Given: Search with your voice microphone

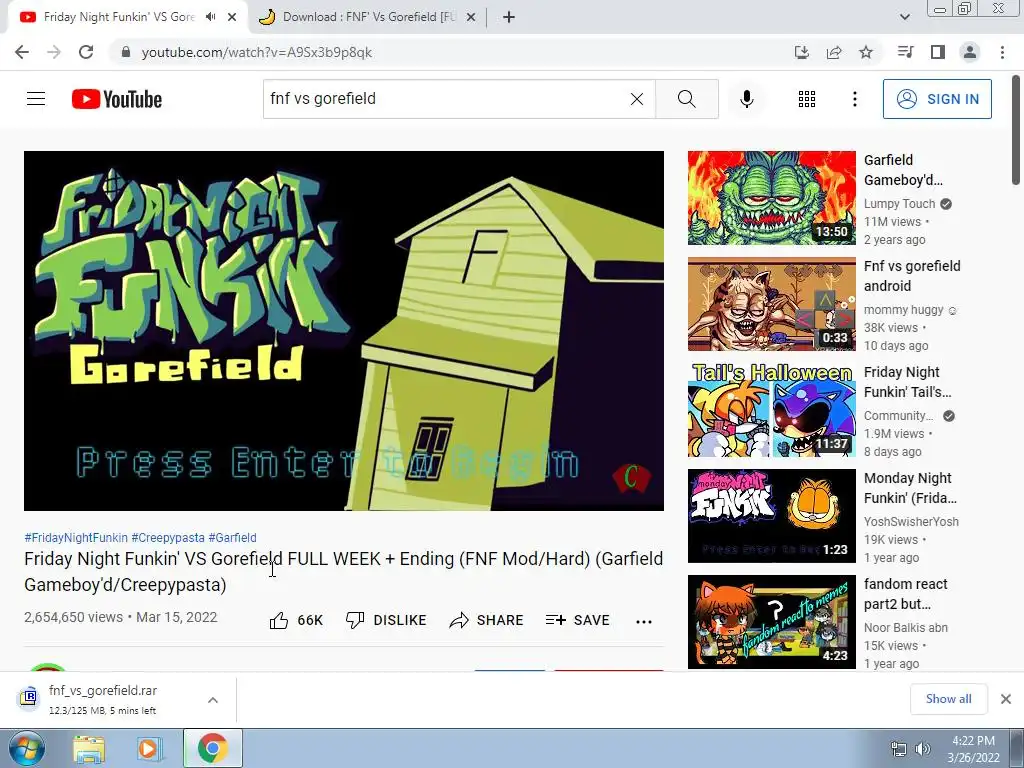Looking at the screenshot, I should click(x=746, y=99).
